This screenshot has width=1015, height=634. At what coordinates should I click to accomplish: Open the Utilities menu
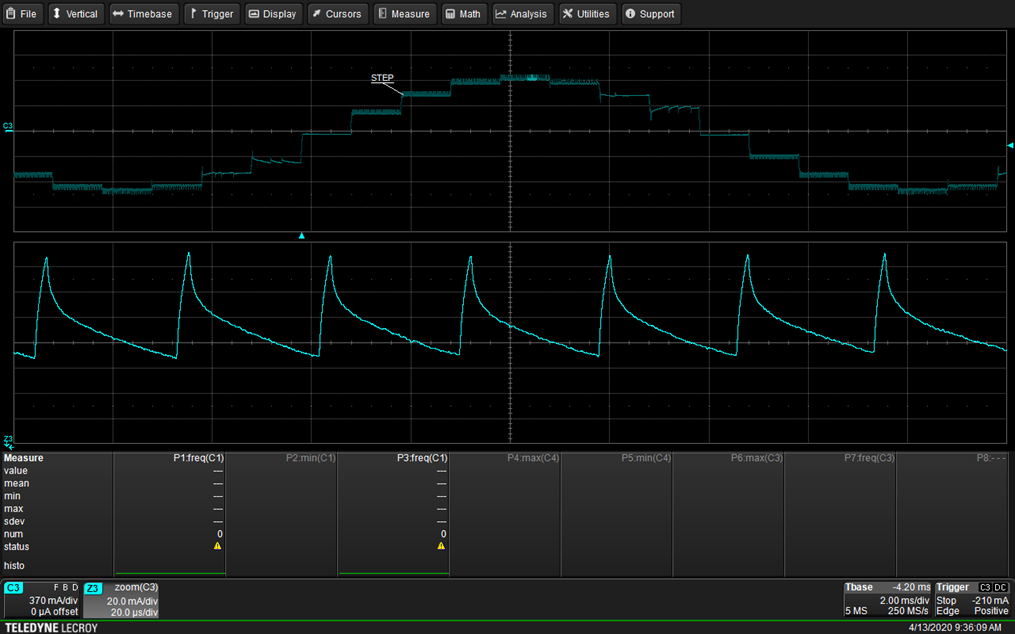[x=586, y=14]
